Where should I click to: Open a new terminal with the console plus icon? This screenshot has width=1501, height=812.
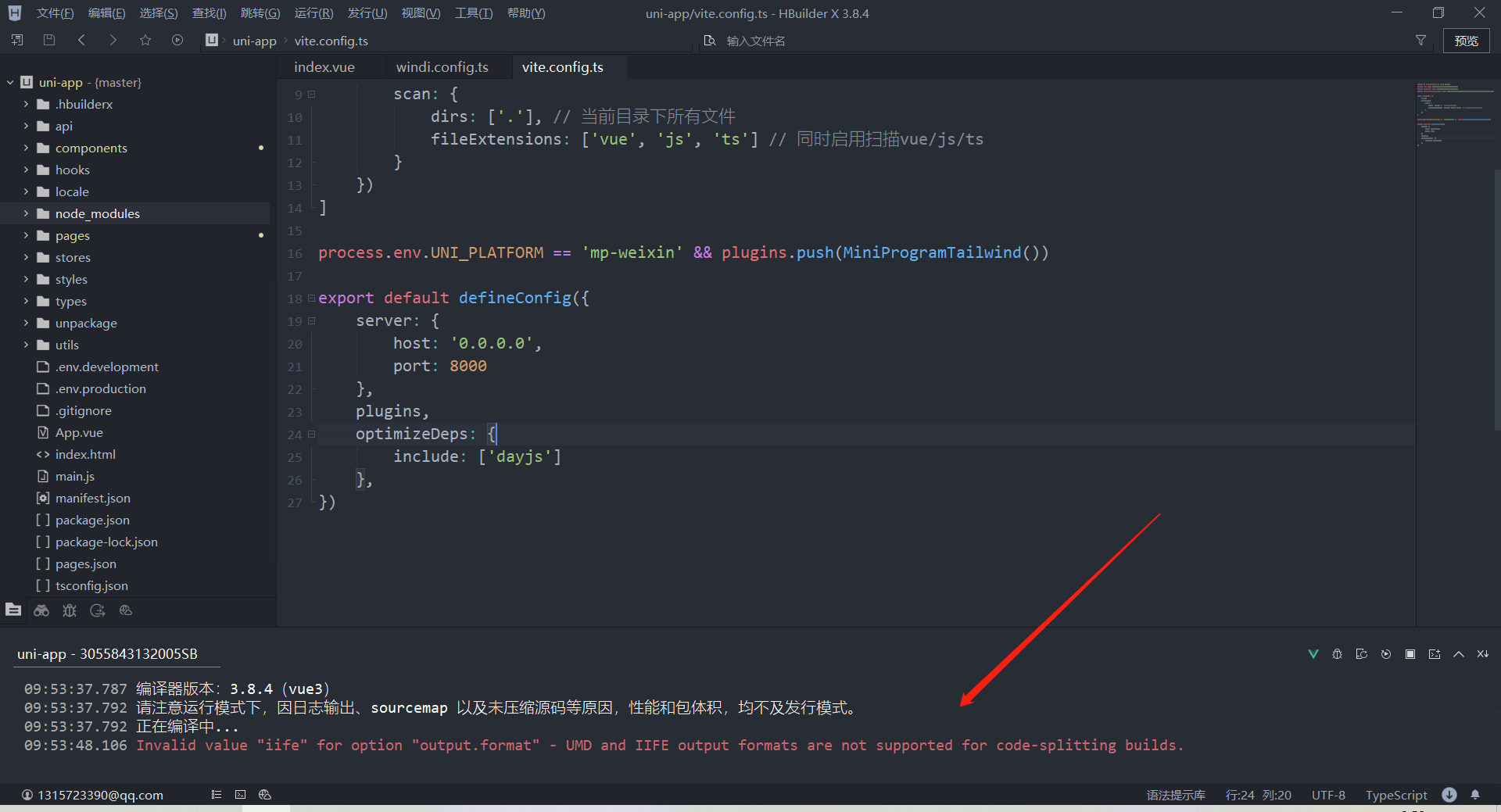(x=1435, y=654)
